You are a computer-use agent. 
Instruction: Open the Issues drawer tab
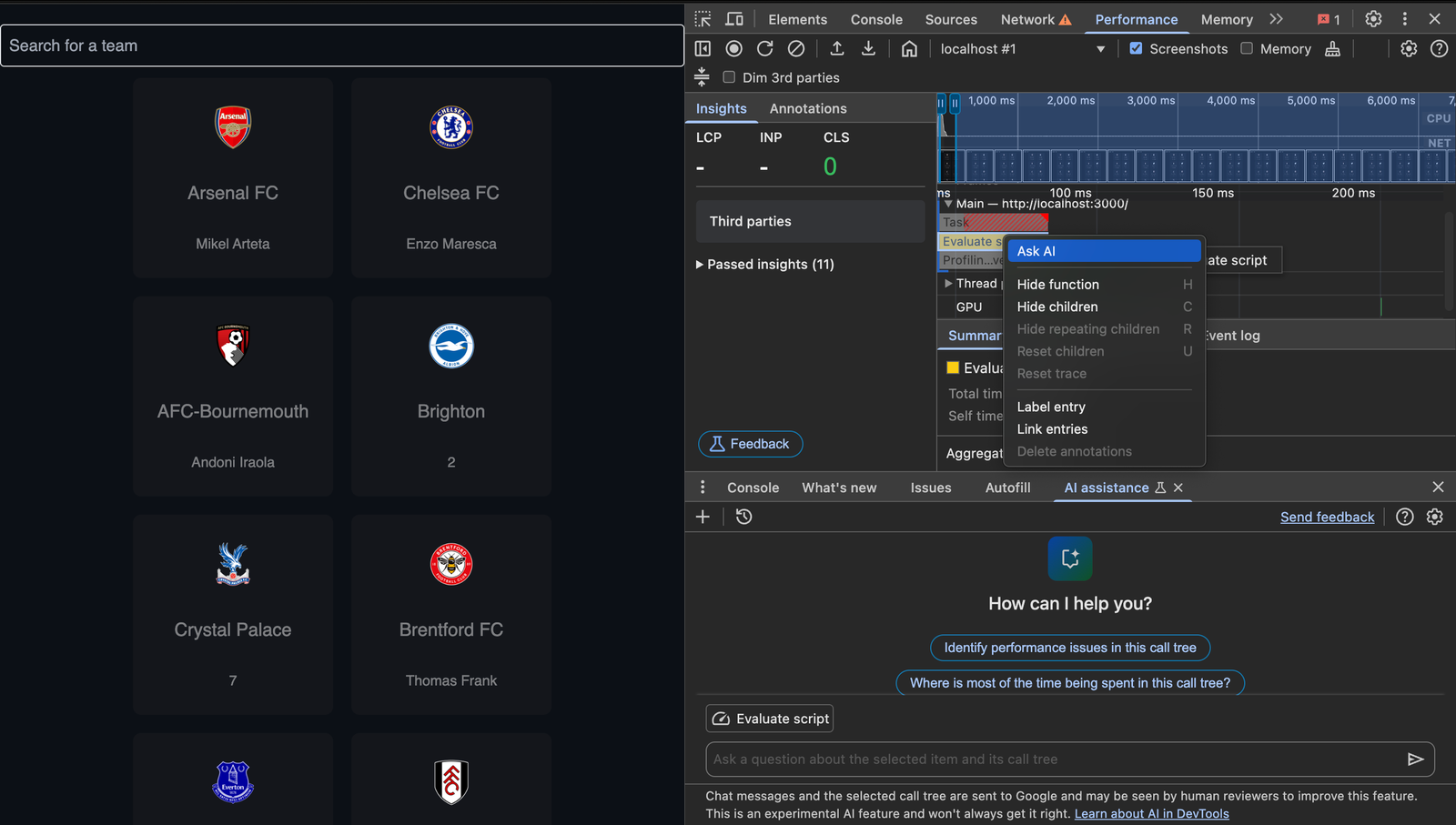[931, 488]
